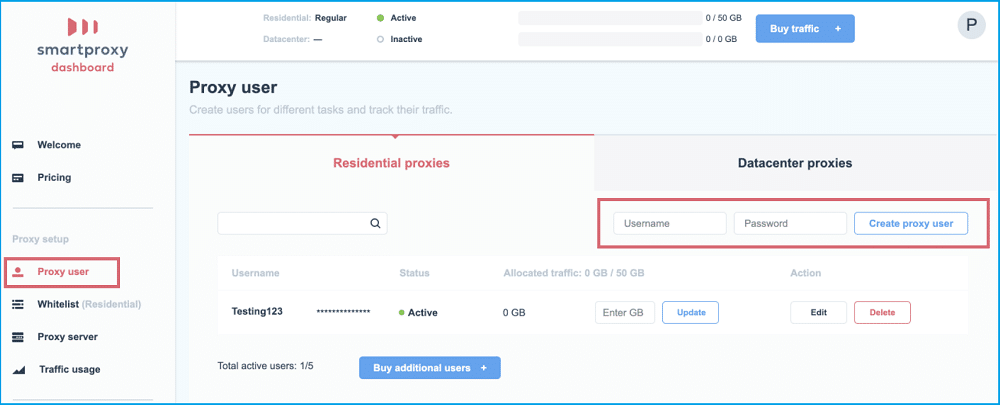Viewport: 1000px width, 405px height.
Task: Focus the Username input field
Action: tap(670, 223)
